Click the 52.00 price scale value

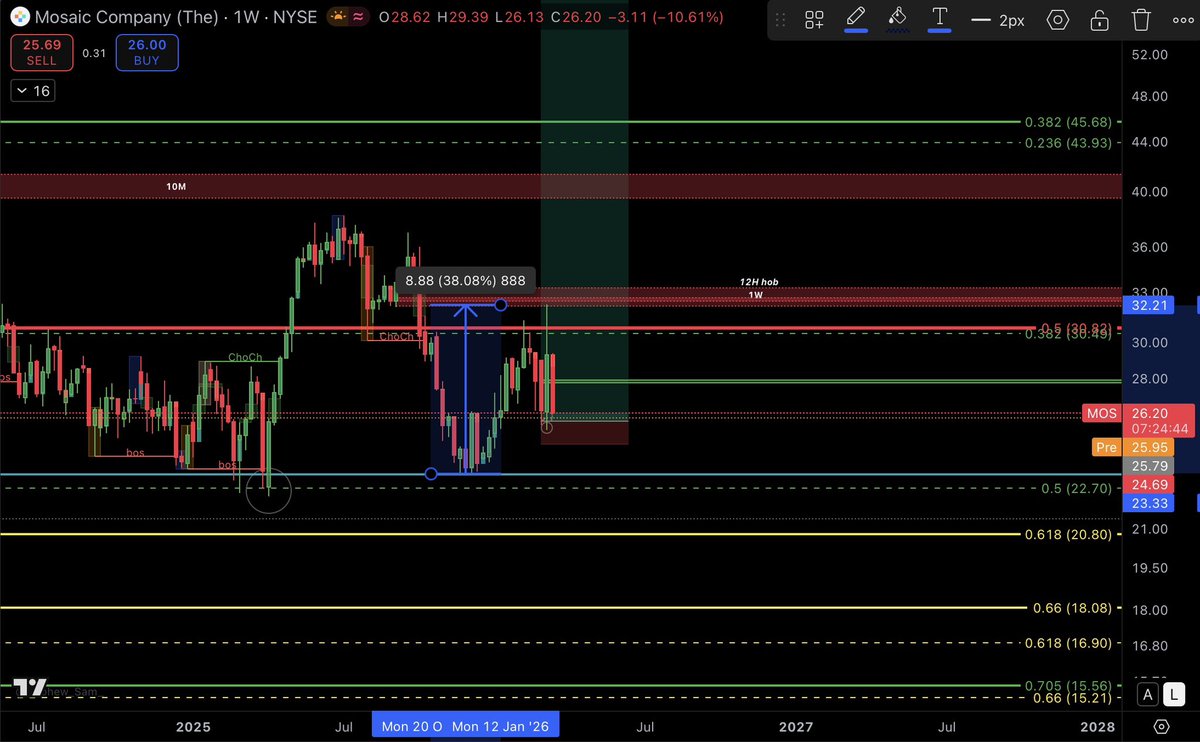point(1148,54)
